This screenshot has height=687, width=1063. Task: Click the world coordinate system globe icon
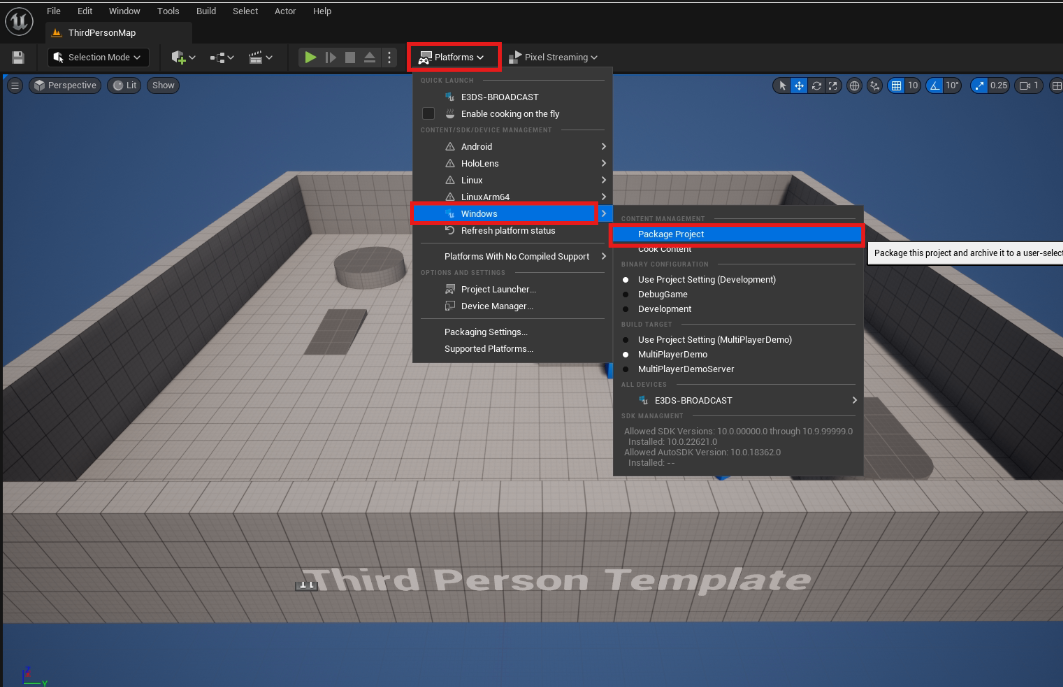point(855,86)
